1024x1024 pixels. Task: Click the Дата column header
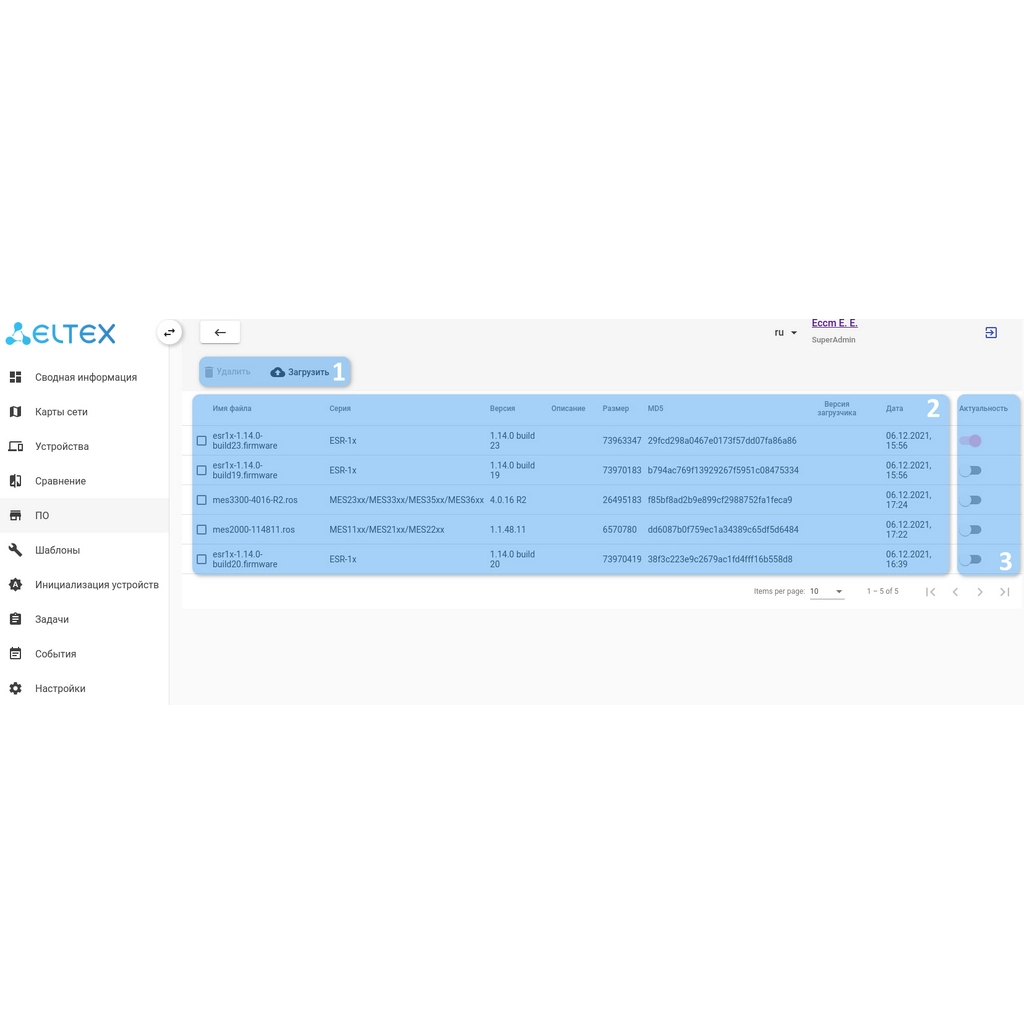click(x=894, y=408)
